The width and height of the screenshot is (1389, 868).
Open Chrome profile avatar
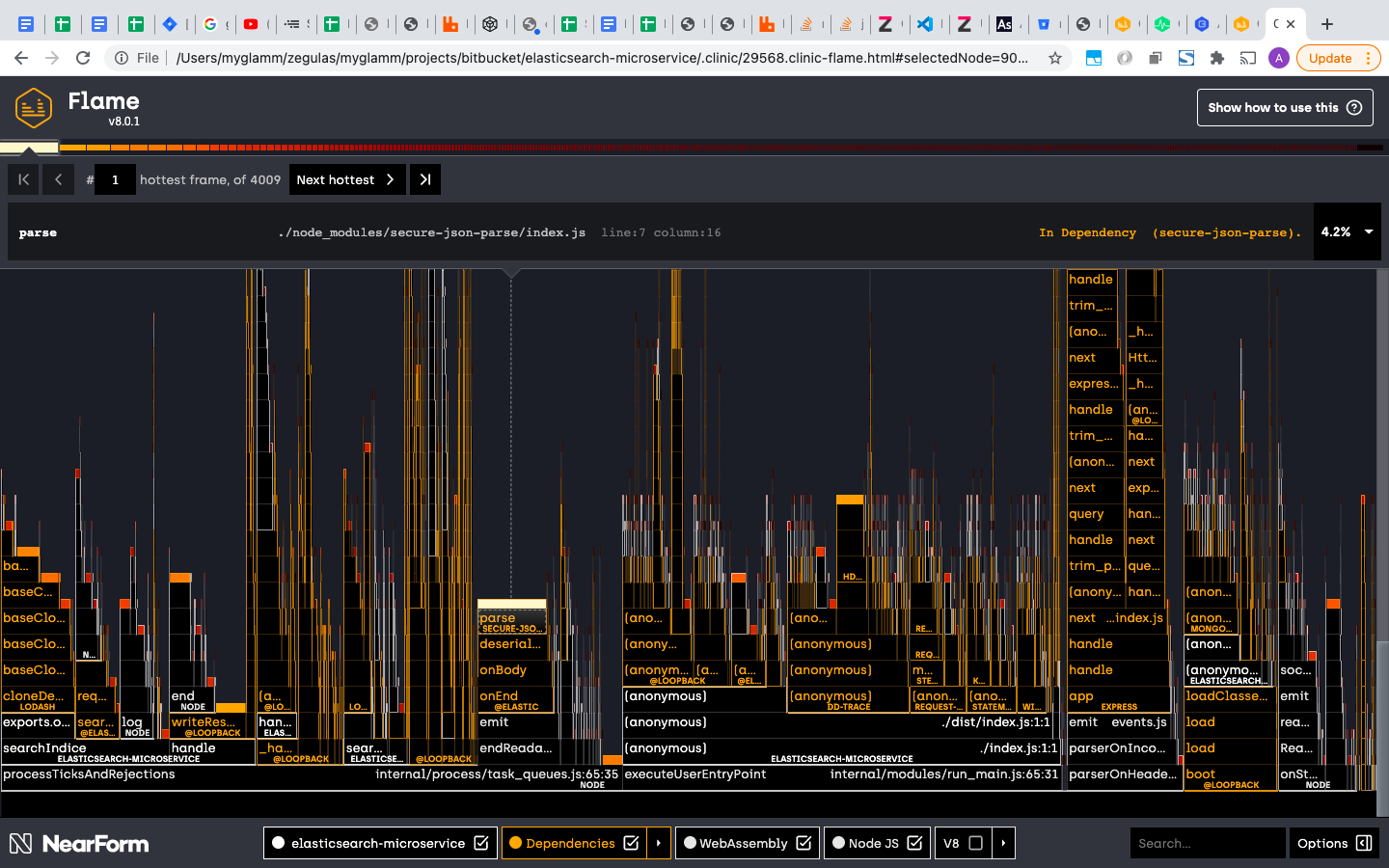[x=1279, y=58]
